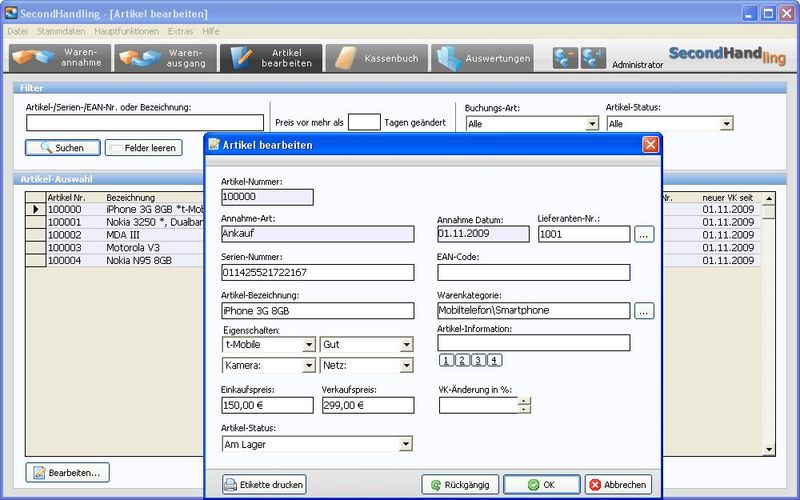Click the Rückgängig undo button
The image size is (800, 500).
point(460,484)
